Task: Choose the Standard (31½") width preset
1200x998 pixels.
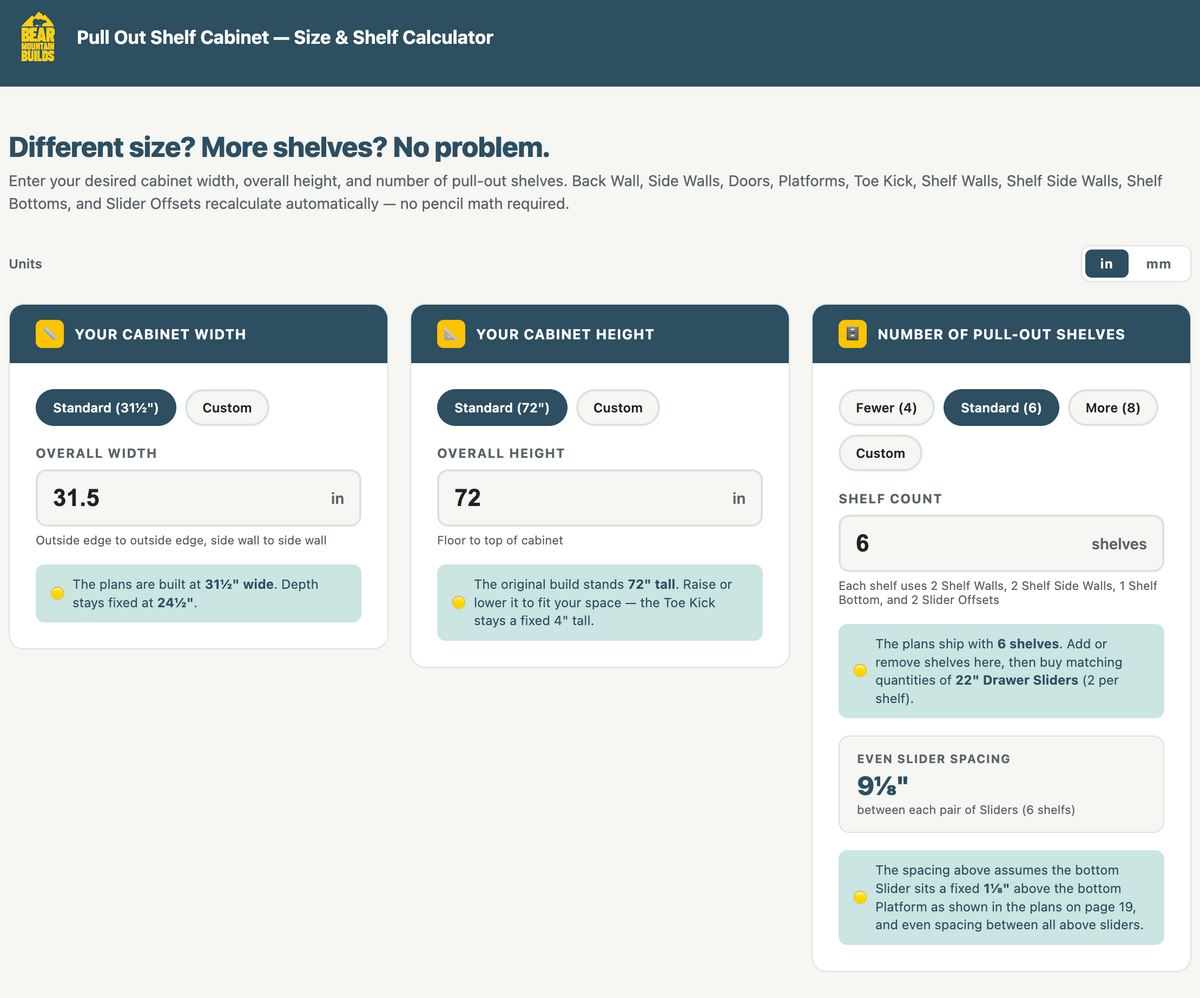Action: click(x=106, y=408)
